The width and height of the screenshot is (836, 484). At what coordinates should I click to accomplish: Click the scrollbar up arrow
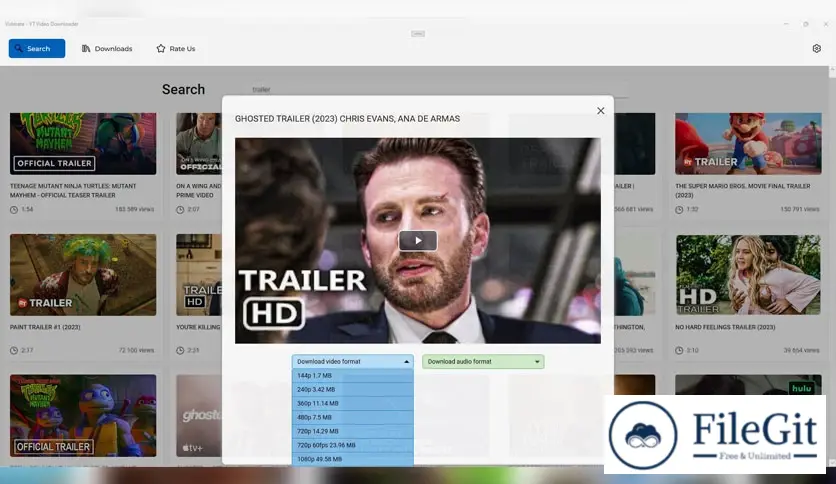click(832, 70)
